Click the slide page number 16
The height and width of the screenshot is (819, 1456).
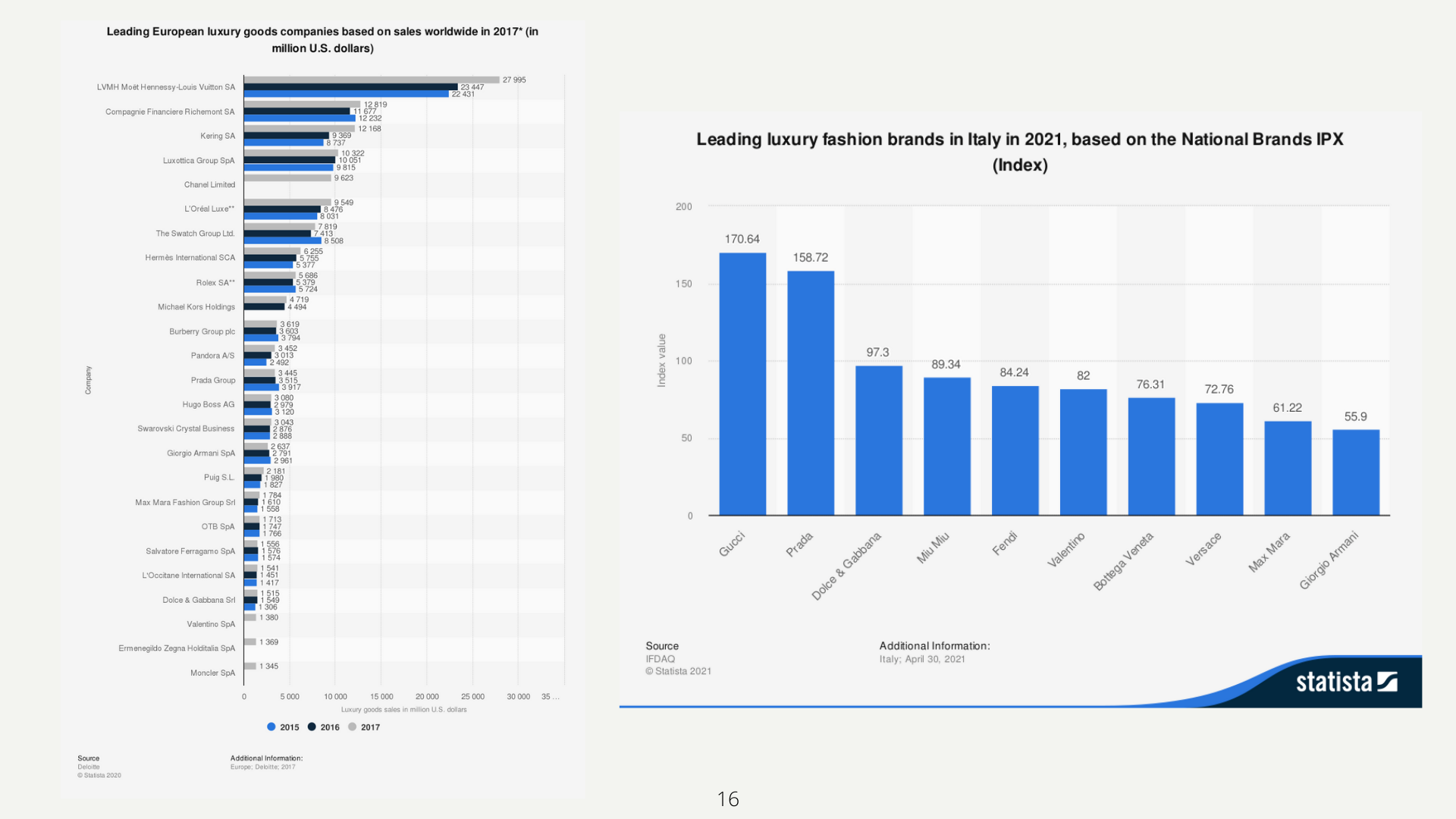pyautogui.click(x=728, y=799)
